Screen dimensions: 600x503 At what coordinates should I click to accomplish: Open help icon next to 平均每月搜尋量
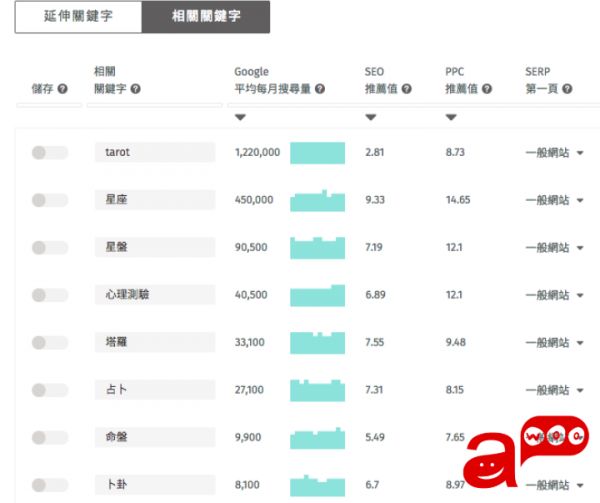point(320,89)
